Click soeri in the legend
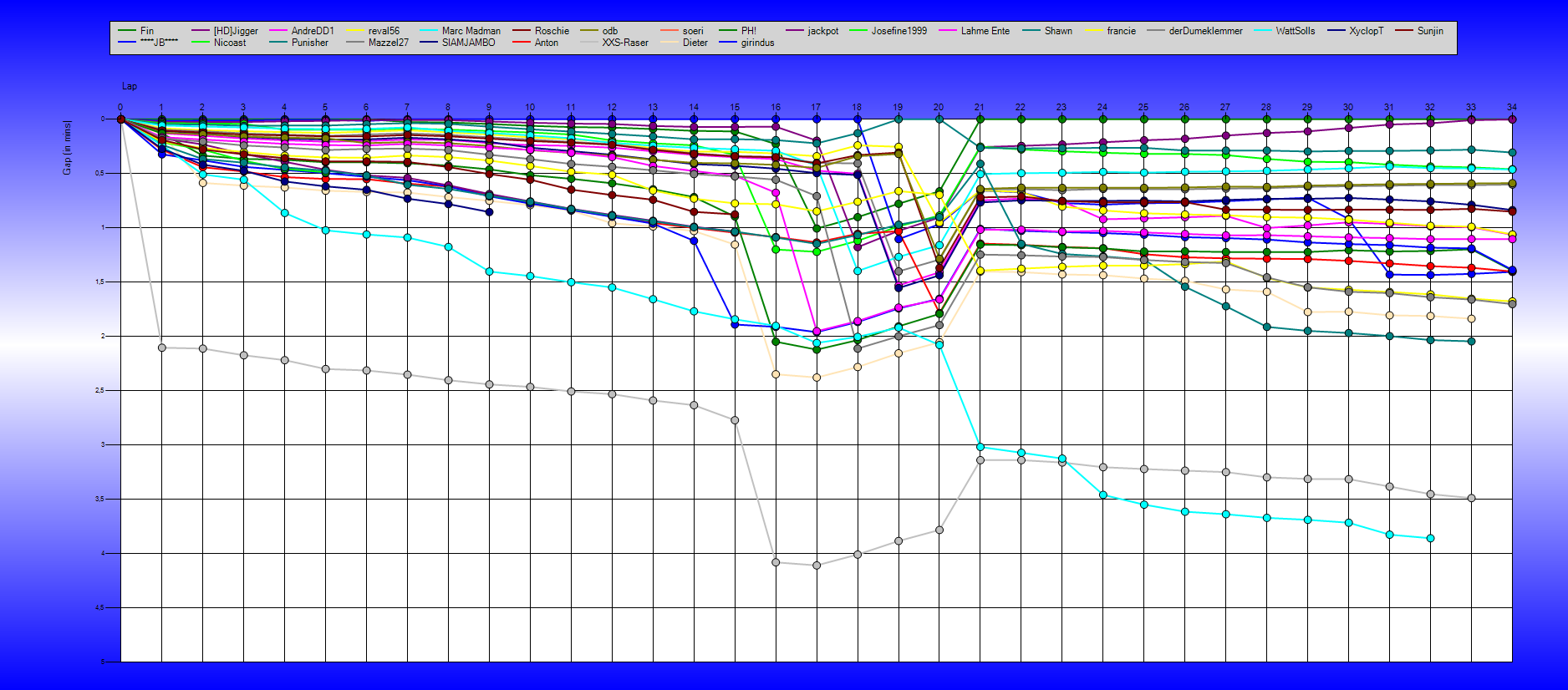The width and height of the screenshot is (1568, 690). click(693, 31)
